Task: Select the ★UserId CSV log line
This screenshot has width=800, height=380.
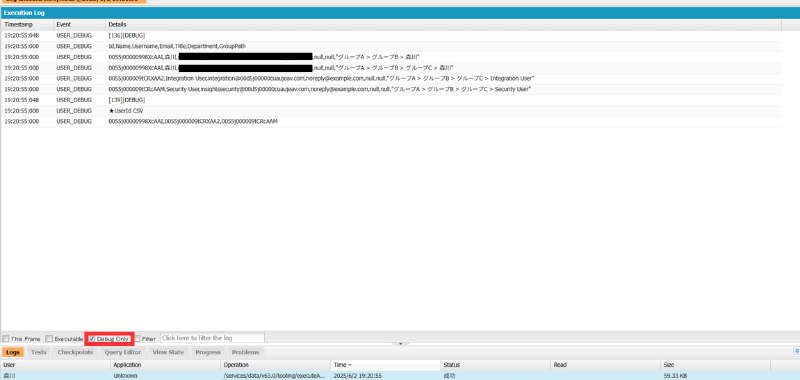Action: [x=391, y=111]
